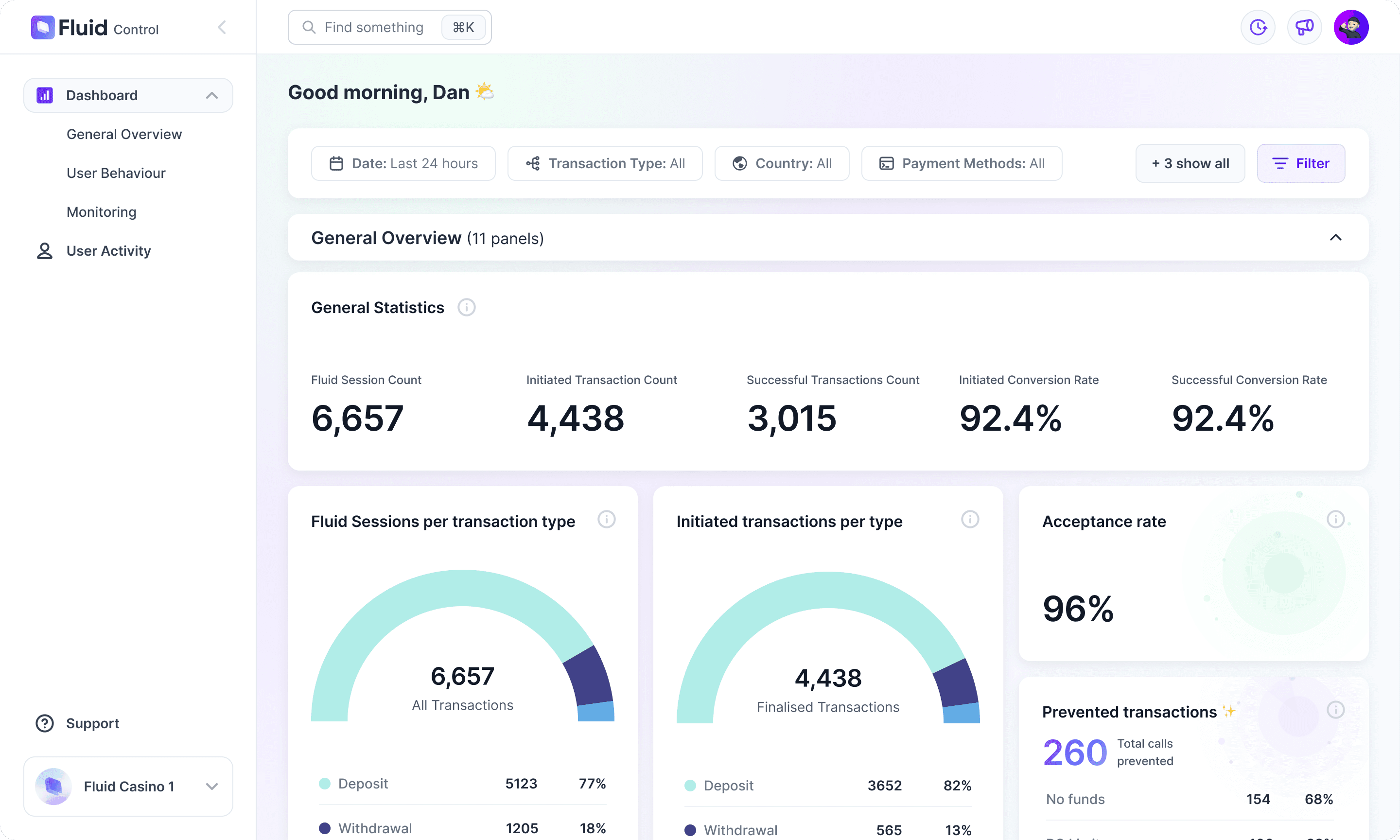This screenshot has height=840, width=1400.
Task: Select User Behaviour in the sidebar
Action: (116, 173)
